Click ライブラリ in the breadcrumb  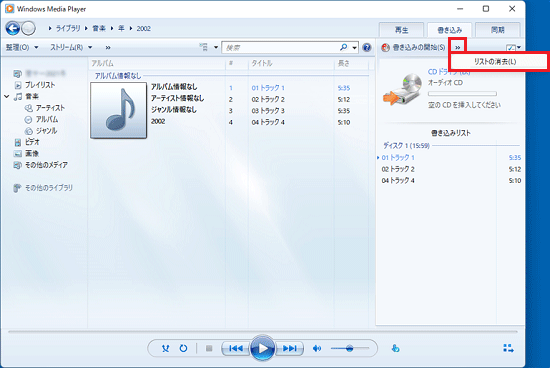(x=68, y=28)
